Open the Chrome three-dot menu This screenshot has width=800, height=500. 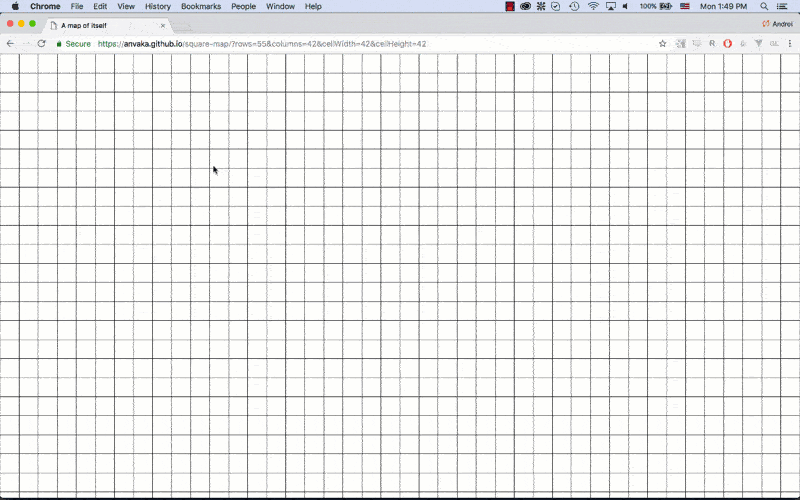pyautogui.click(x=790, y=44)
